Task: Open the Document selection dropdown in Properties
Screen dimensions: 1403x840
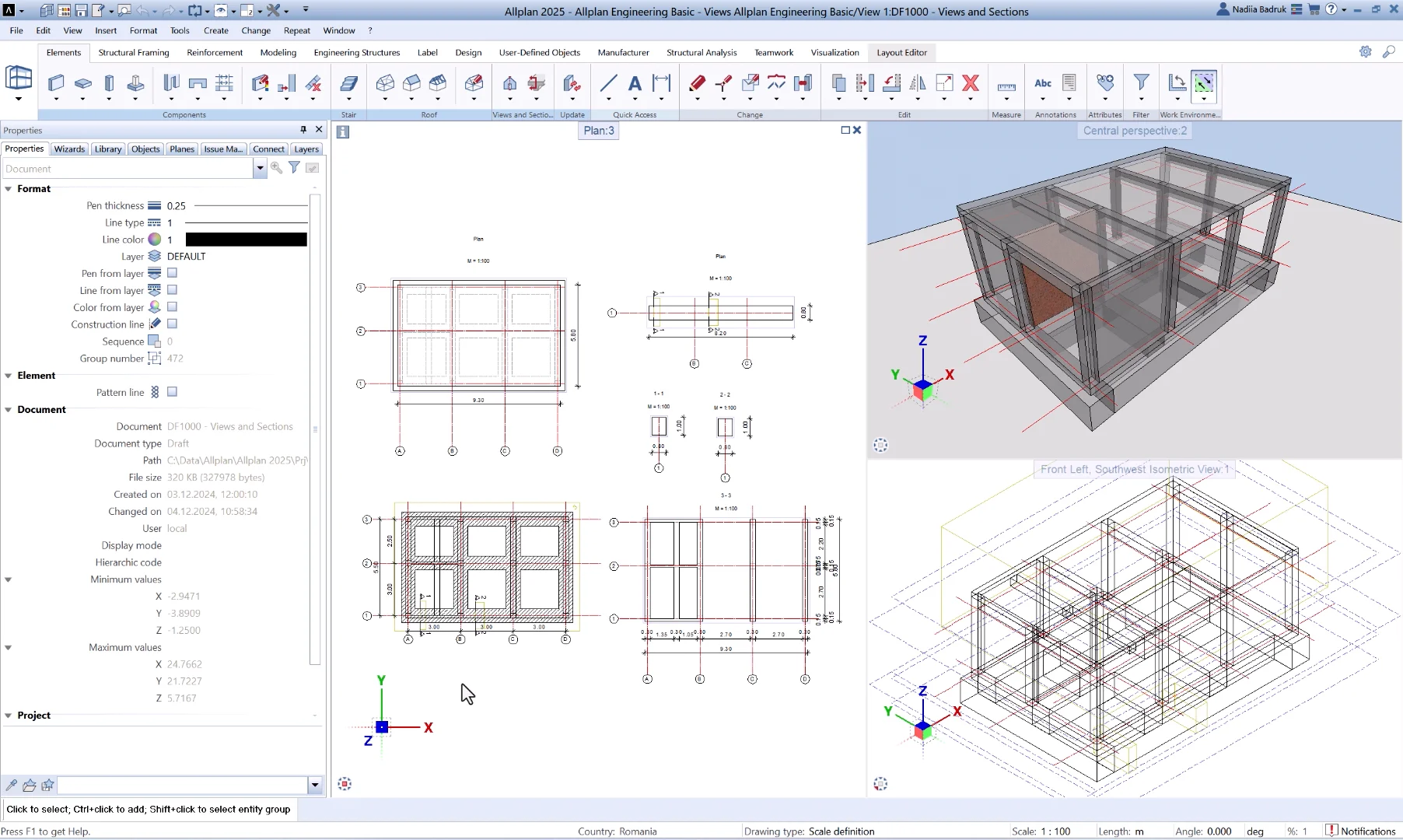Action: (x=260, y=168)
